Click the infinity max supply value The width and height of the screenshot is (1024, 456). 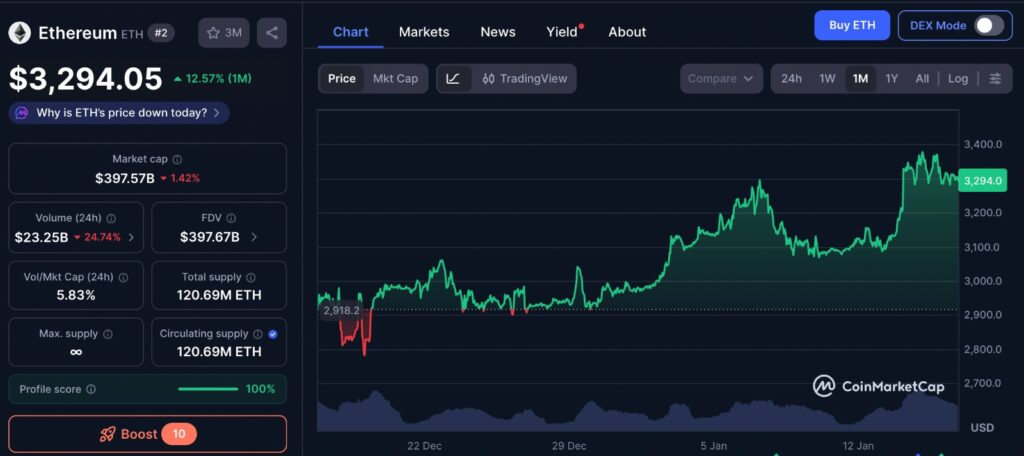point(76,352)
